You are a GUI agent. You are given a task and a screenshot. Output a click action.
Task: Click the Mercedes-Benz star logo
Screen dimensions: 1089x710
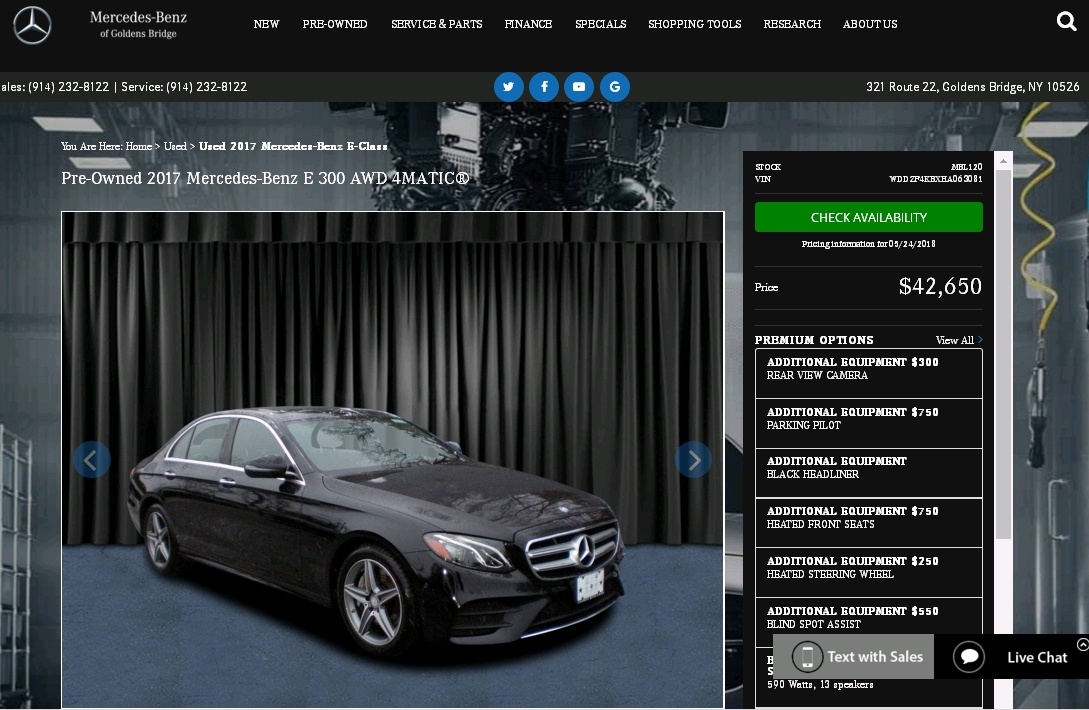pyautogui.click(x=32, y=25)
